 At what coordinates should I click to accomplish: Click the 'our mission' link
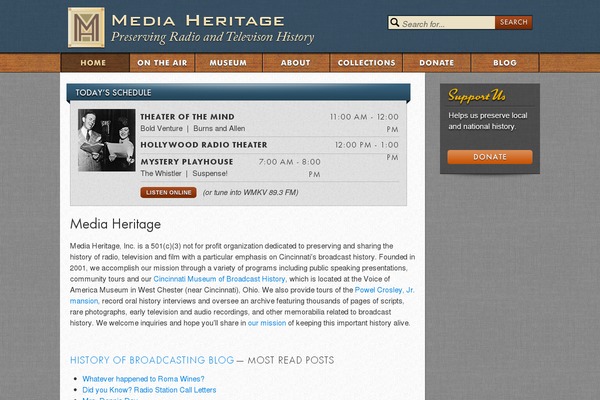(x=267, y=323)
